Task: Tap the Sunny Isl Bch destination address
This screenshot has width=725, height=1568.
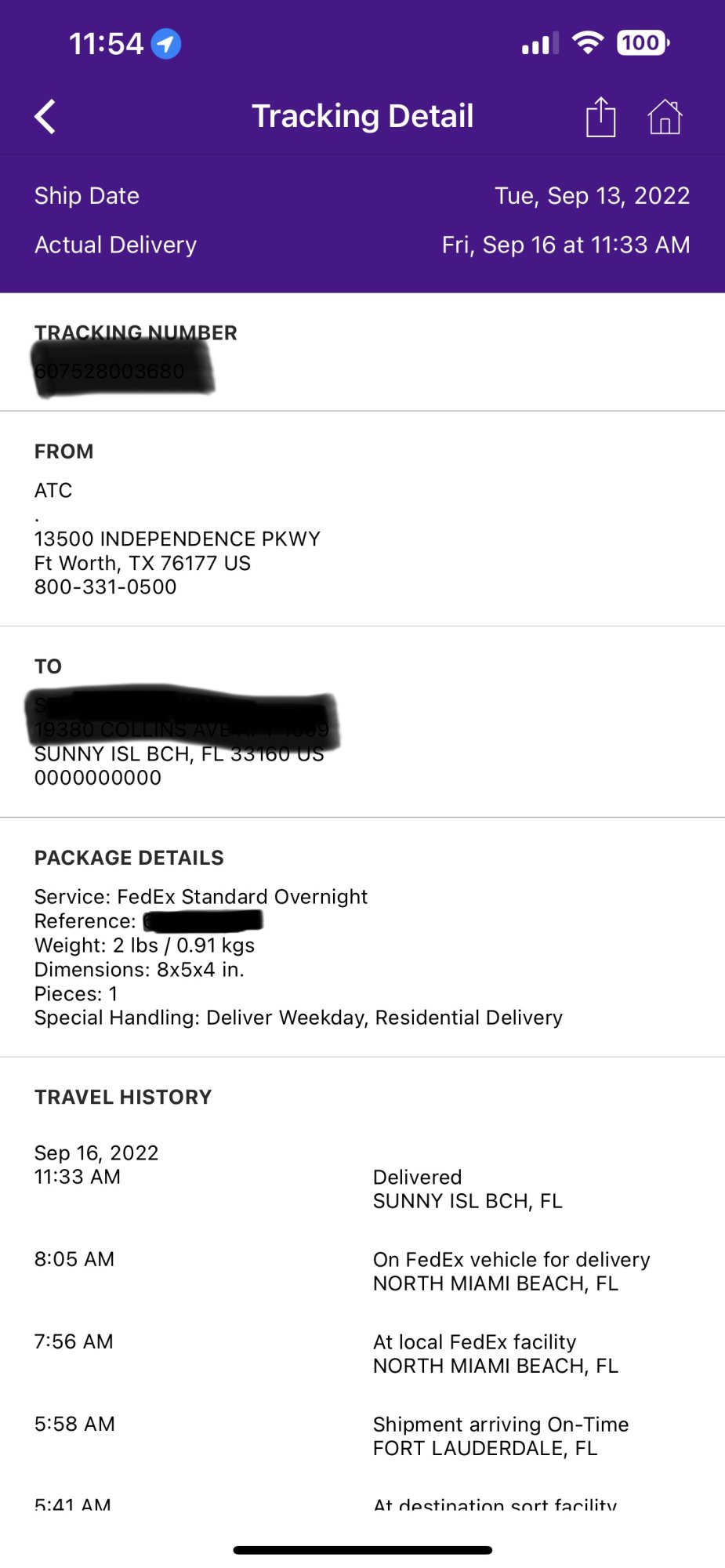Action: [179, 754]
